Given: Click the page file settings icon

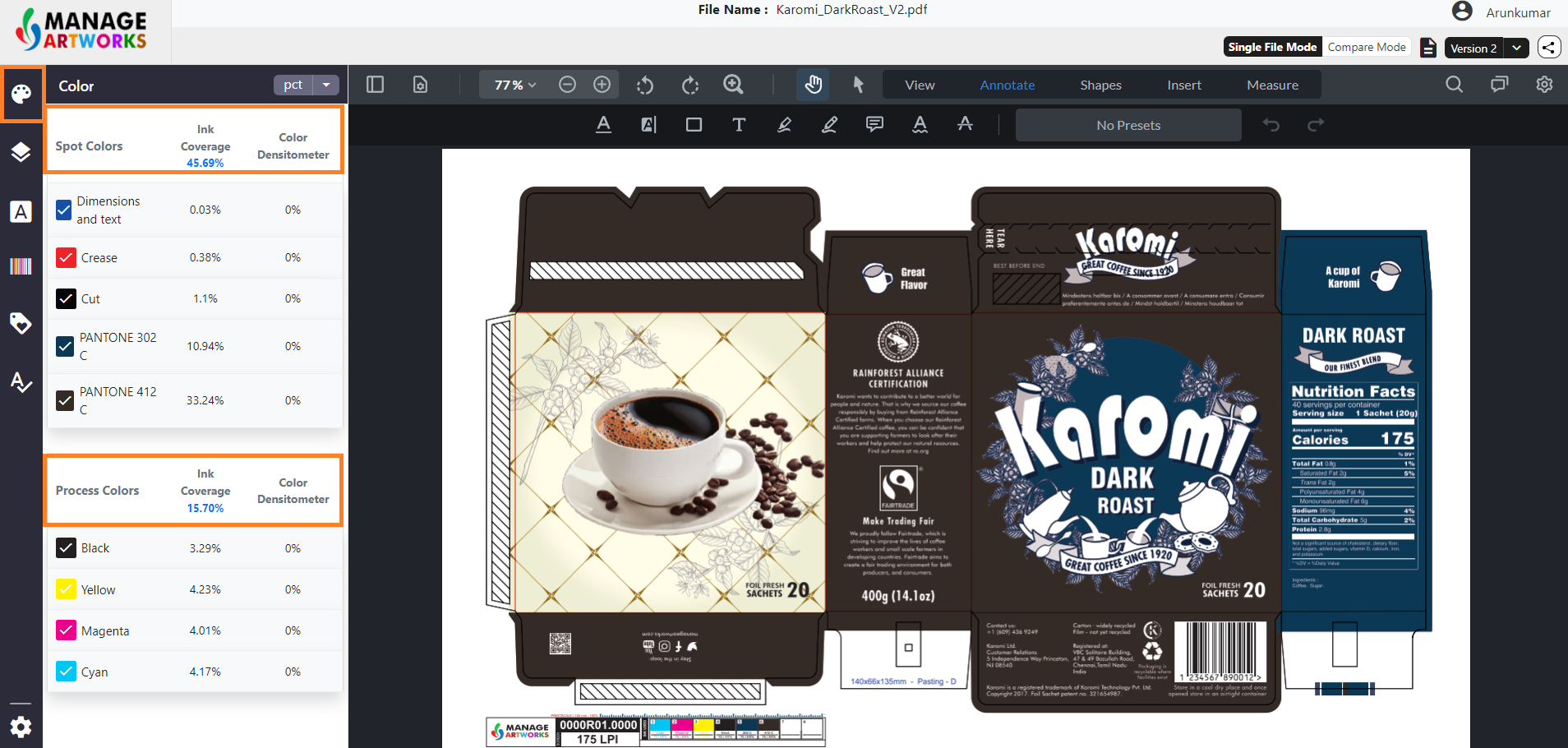Looking at the screenshot, I should pos(421,85).
